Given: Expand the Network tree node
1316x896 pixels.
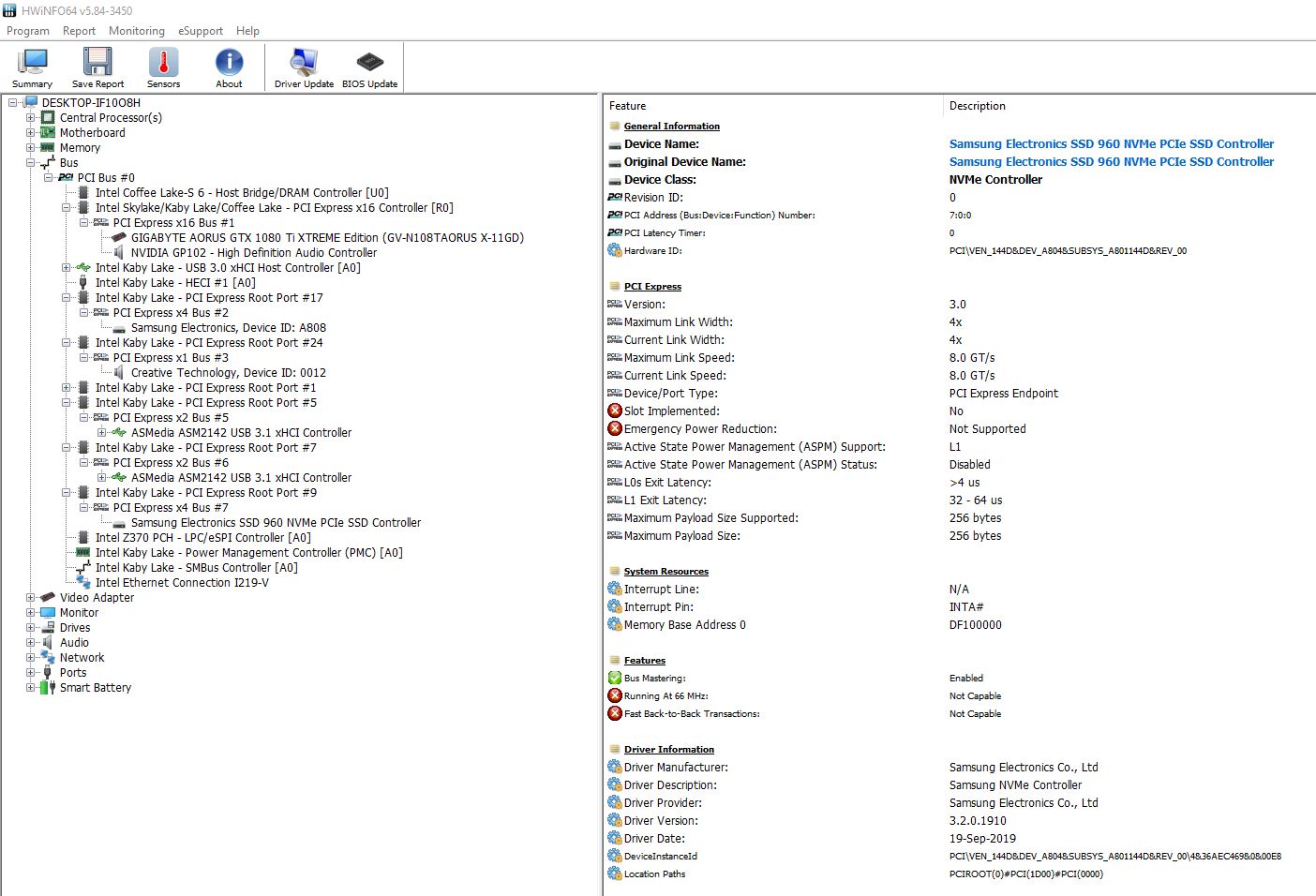Looking at the screenshot, I should (x=31, y=658).
